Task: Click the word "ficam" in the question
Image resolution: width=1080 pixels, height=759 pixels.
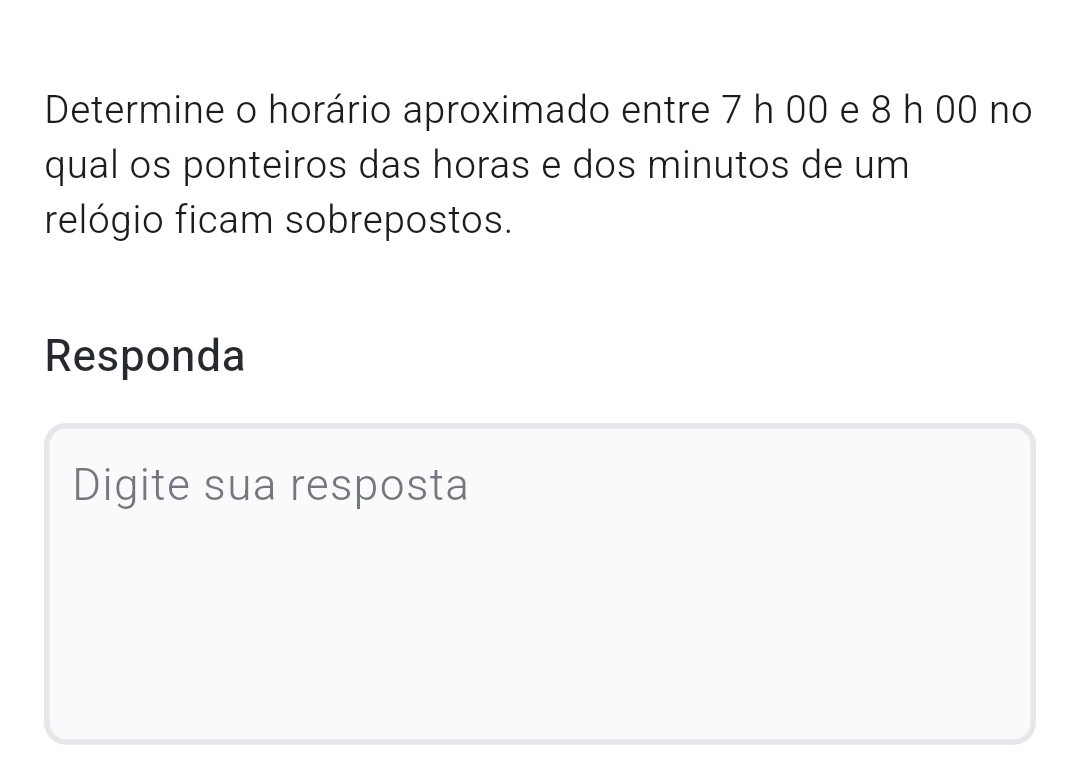Action: (226, 221)
